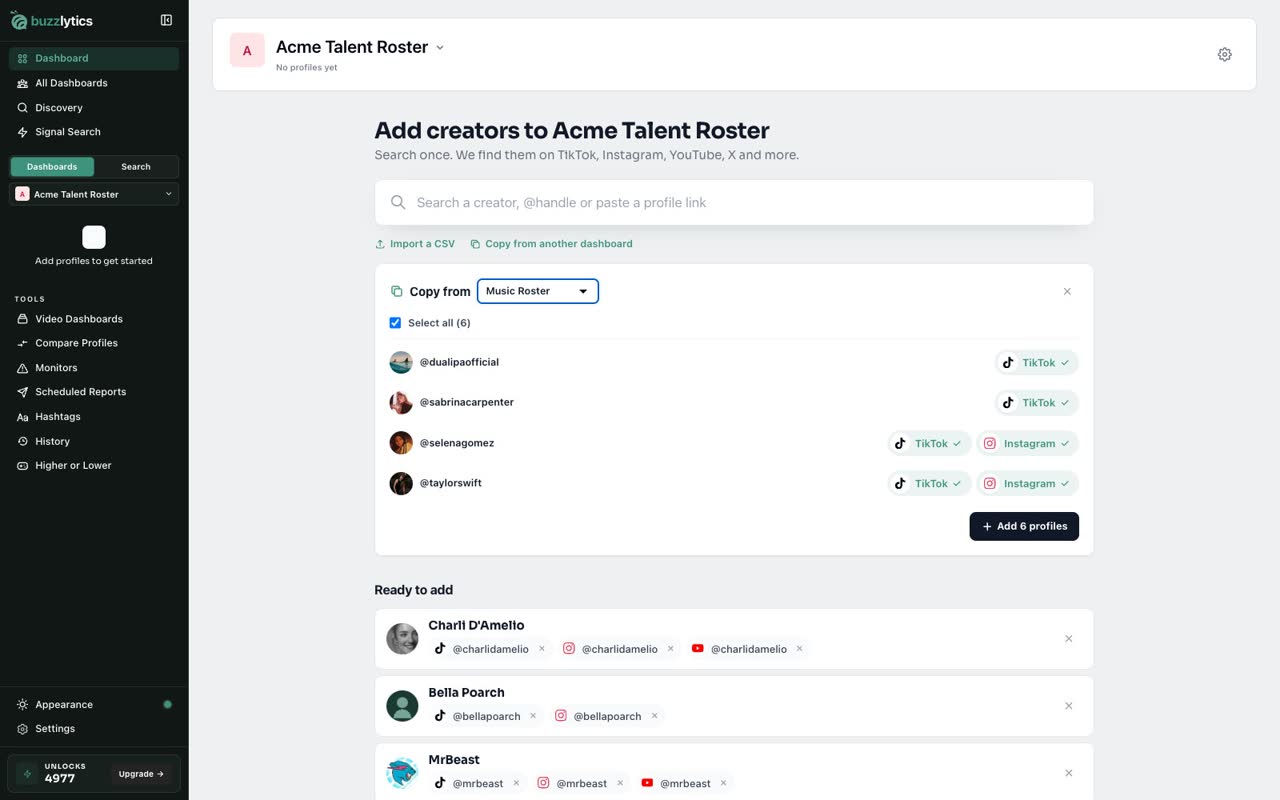Screen dimensions: 1280x800
Task: Remove Charli's TikTok handle
Action: pos(542,649)
